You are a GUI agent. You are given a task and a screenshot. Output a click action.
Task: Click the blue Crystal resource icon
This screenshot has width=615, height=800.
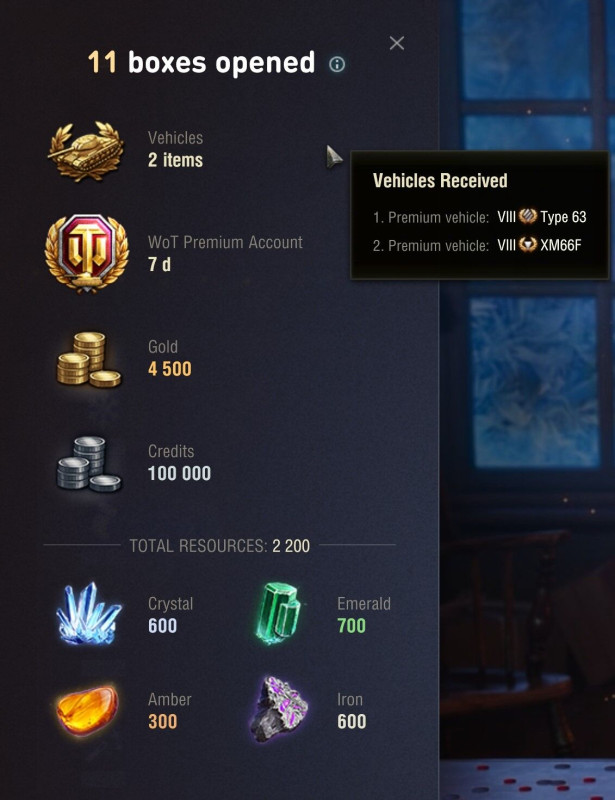pos(88,613)
